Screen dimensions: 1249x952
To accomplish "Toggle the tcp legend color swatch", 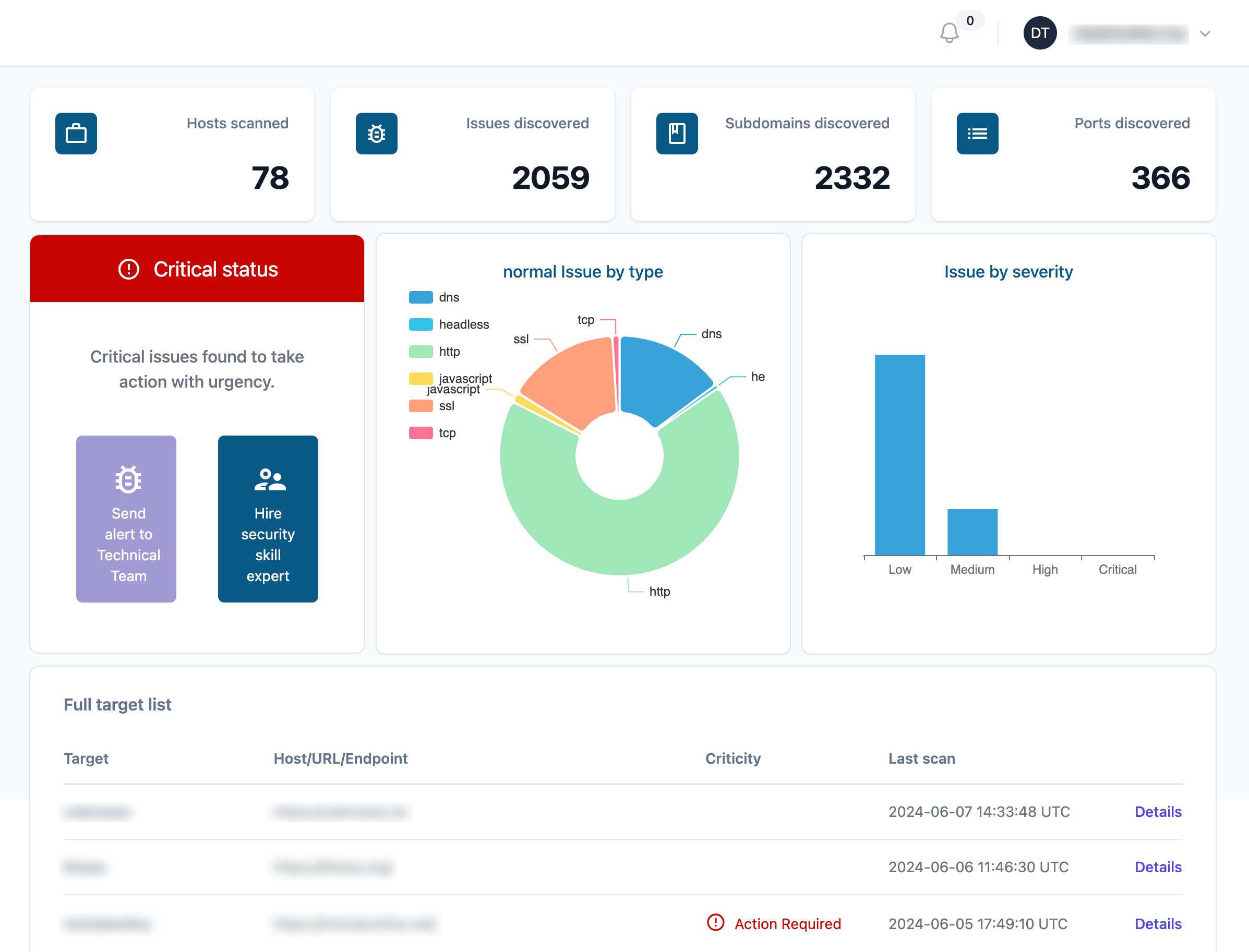I will tap(421, 433).
